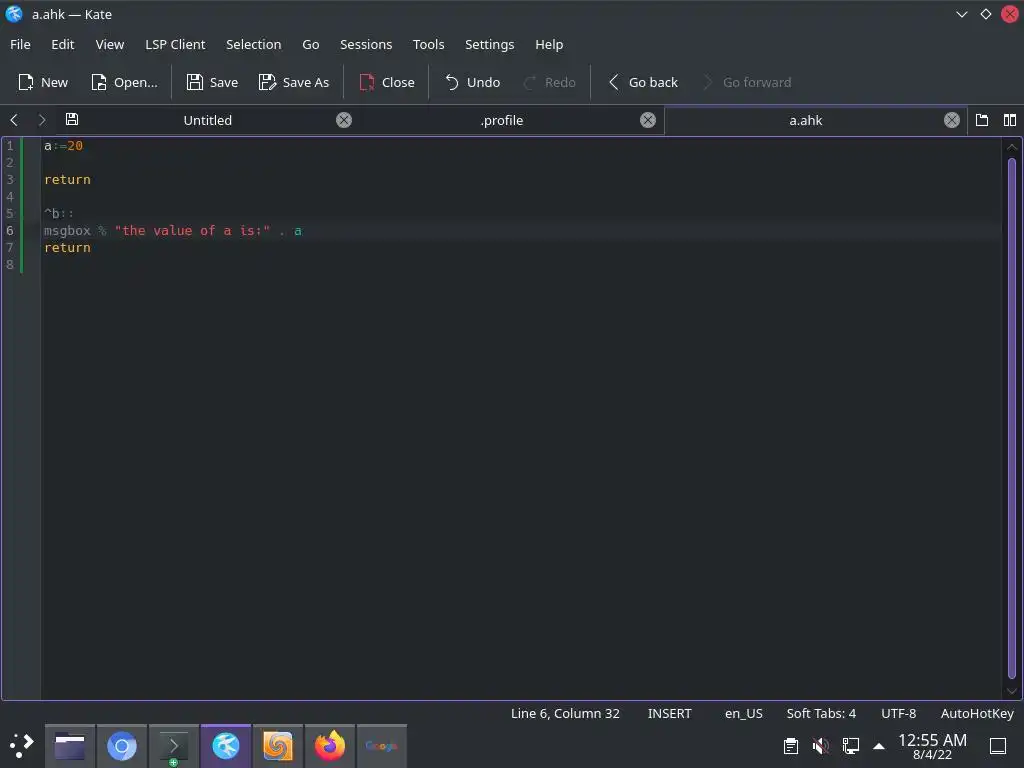Click the vertical scrollbar in editor

pos(1012,418)
